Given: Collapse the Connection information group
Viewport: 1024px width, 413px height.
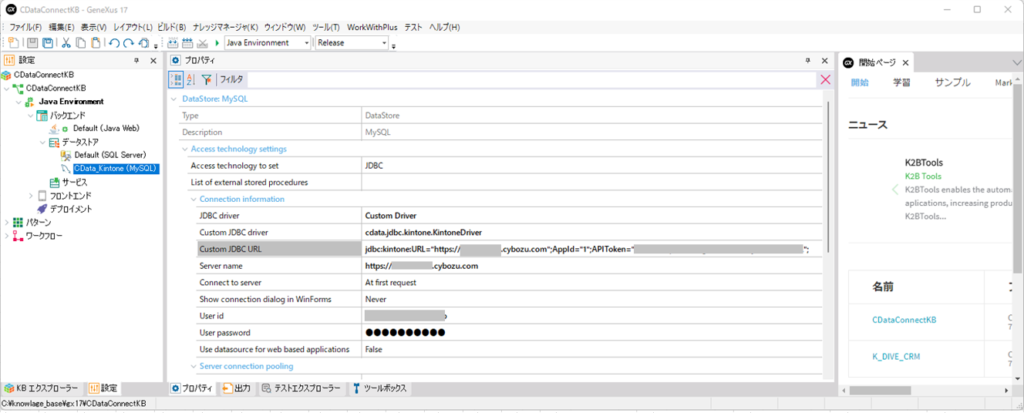Looking at the screenshot, I should pyautogui.click(x=193, y=199).
